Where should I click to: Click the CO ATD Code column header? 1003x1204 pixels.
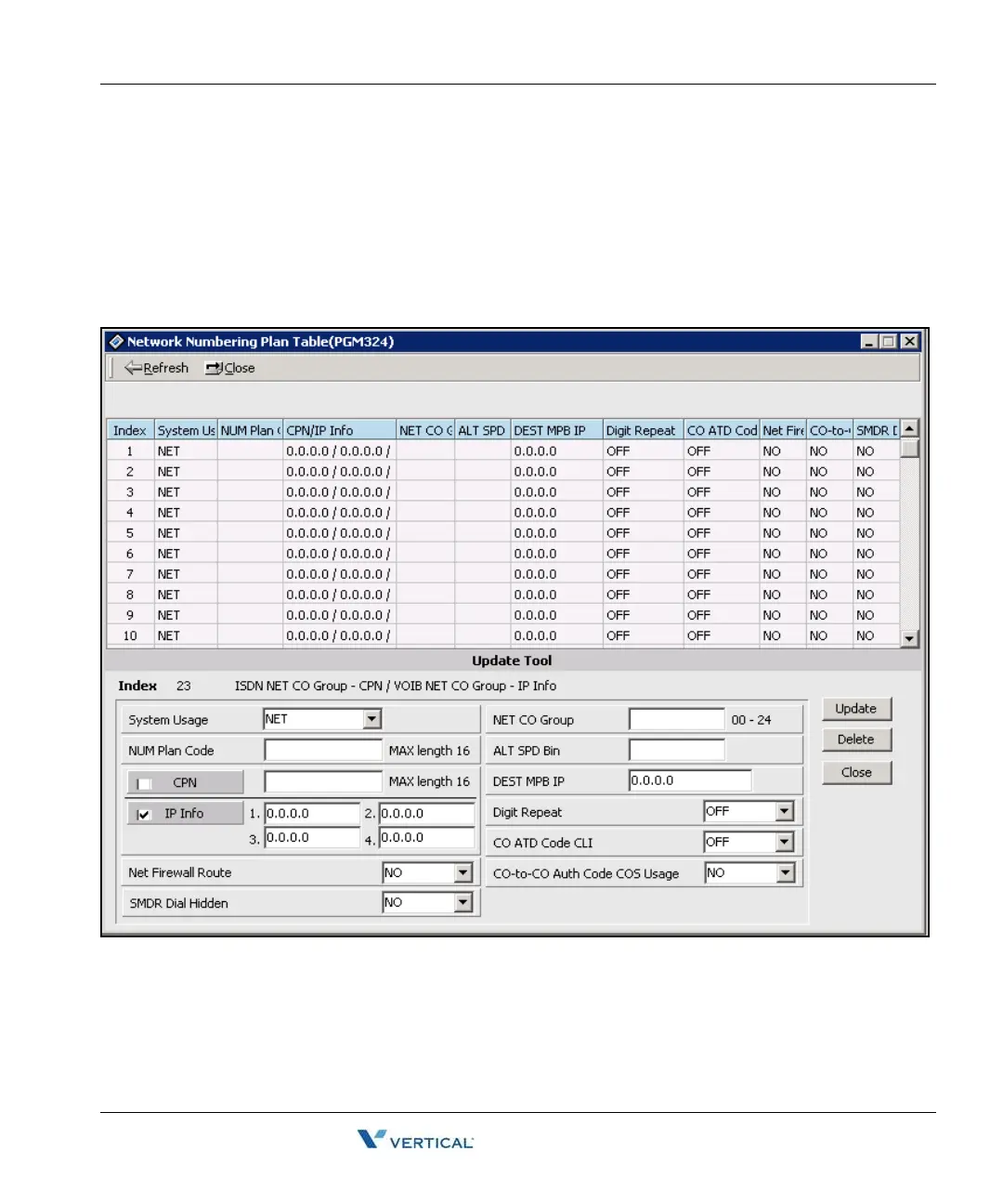722,430
